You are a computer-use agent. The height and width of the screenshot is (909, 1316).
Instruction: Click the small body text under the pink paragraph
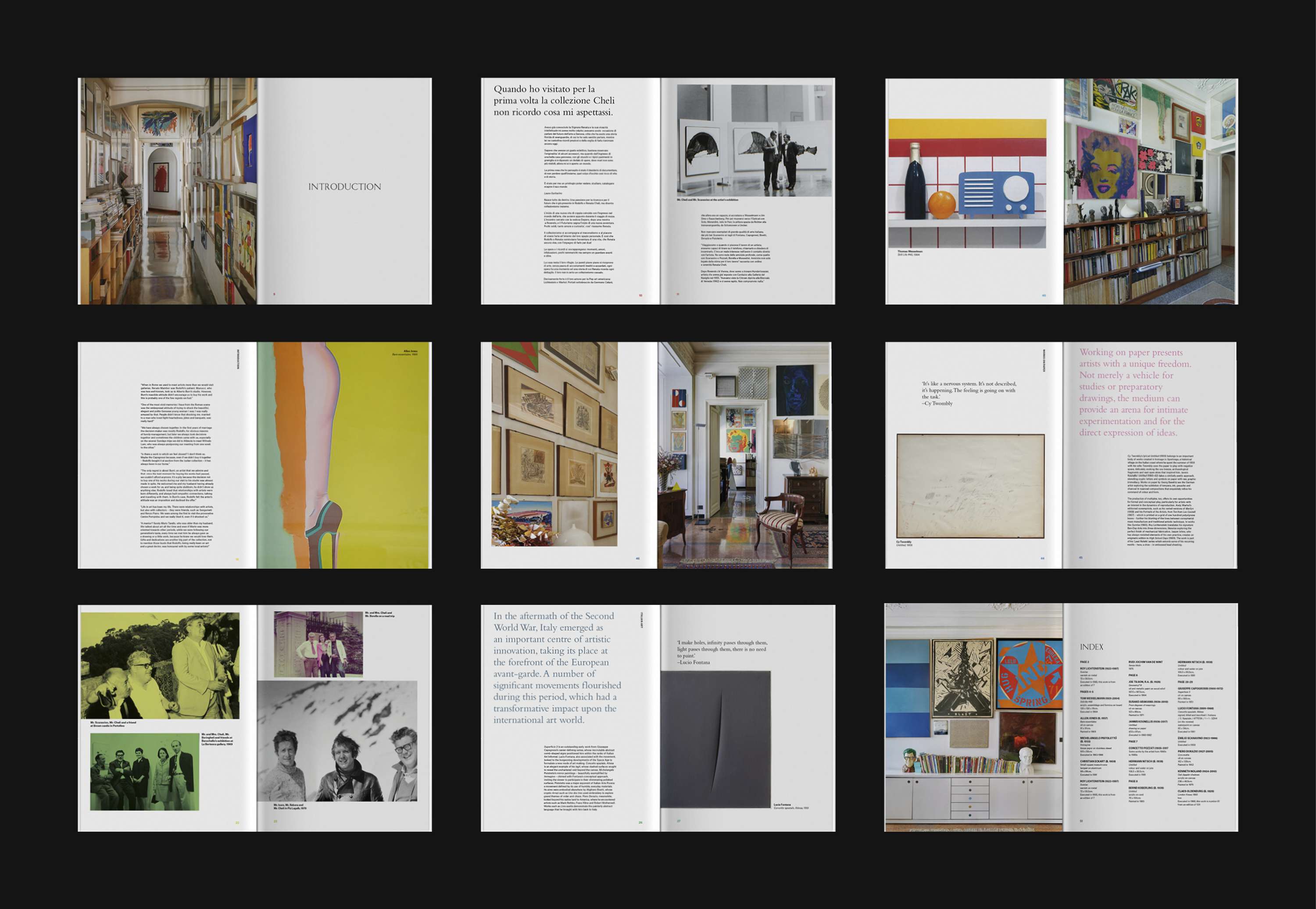pos(1161,501)
